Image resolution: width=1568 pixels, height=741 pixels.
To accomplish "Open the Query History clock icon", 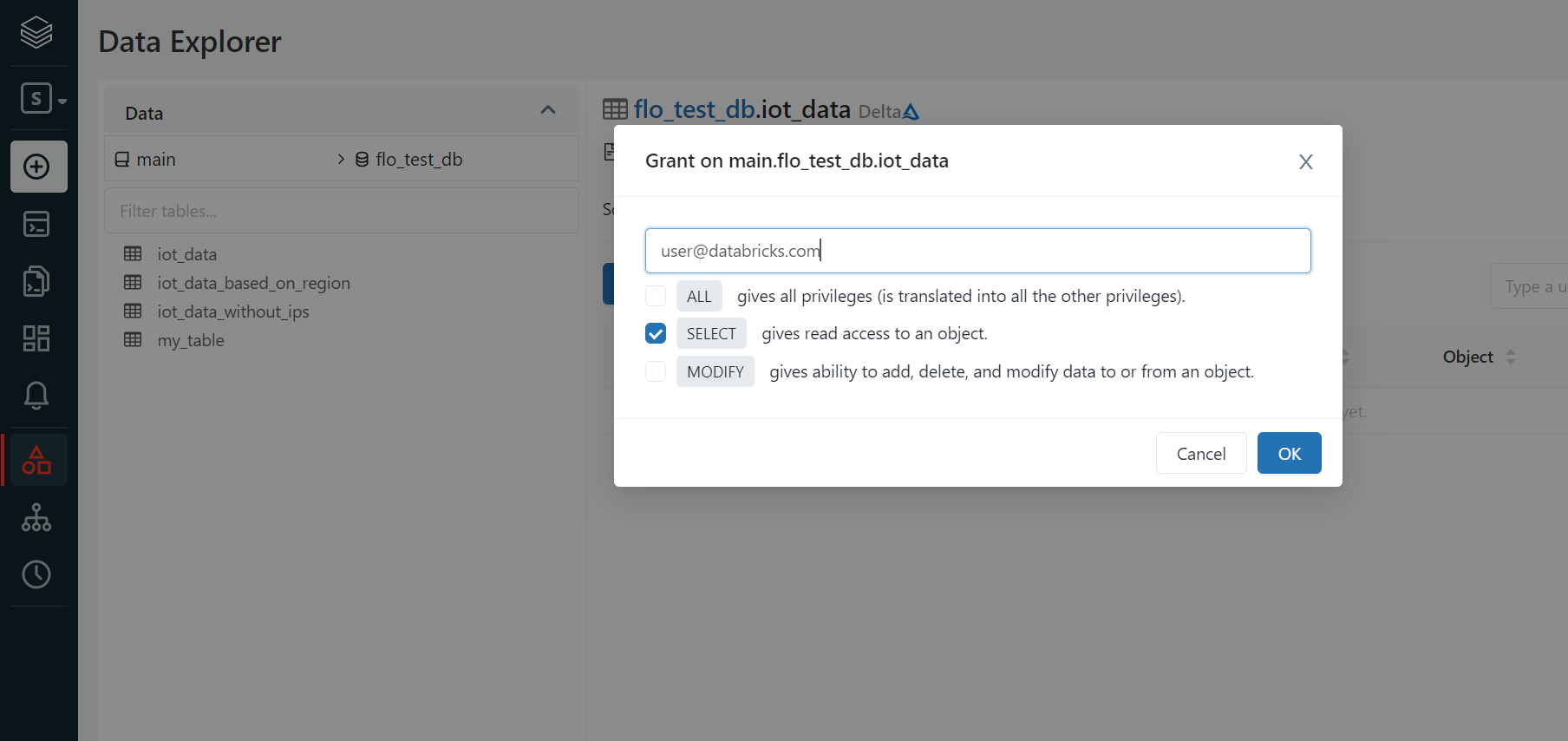I will [36, 574].
